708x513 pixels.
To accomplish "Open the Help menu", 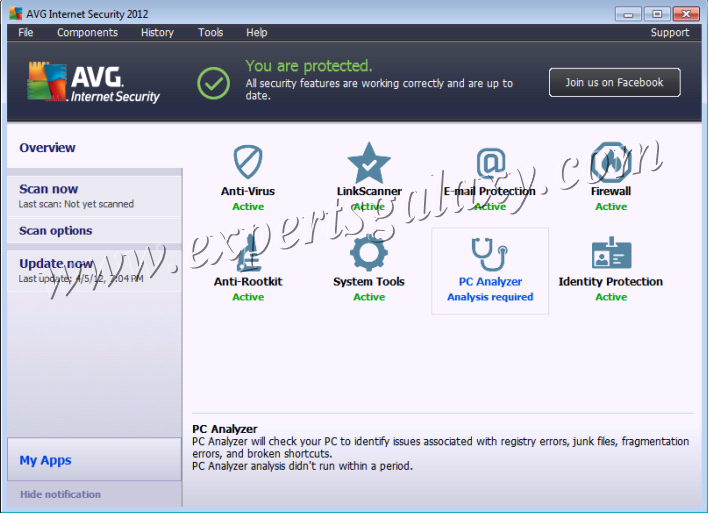I will (x=256, y=33).
